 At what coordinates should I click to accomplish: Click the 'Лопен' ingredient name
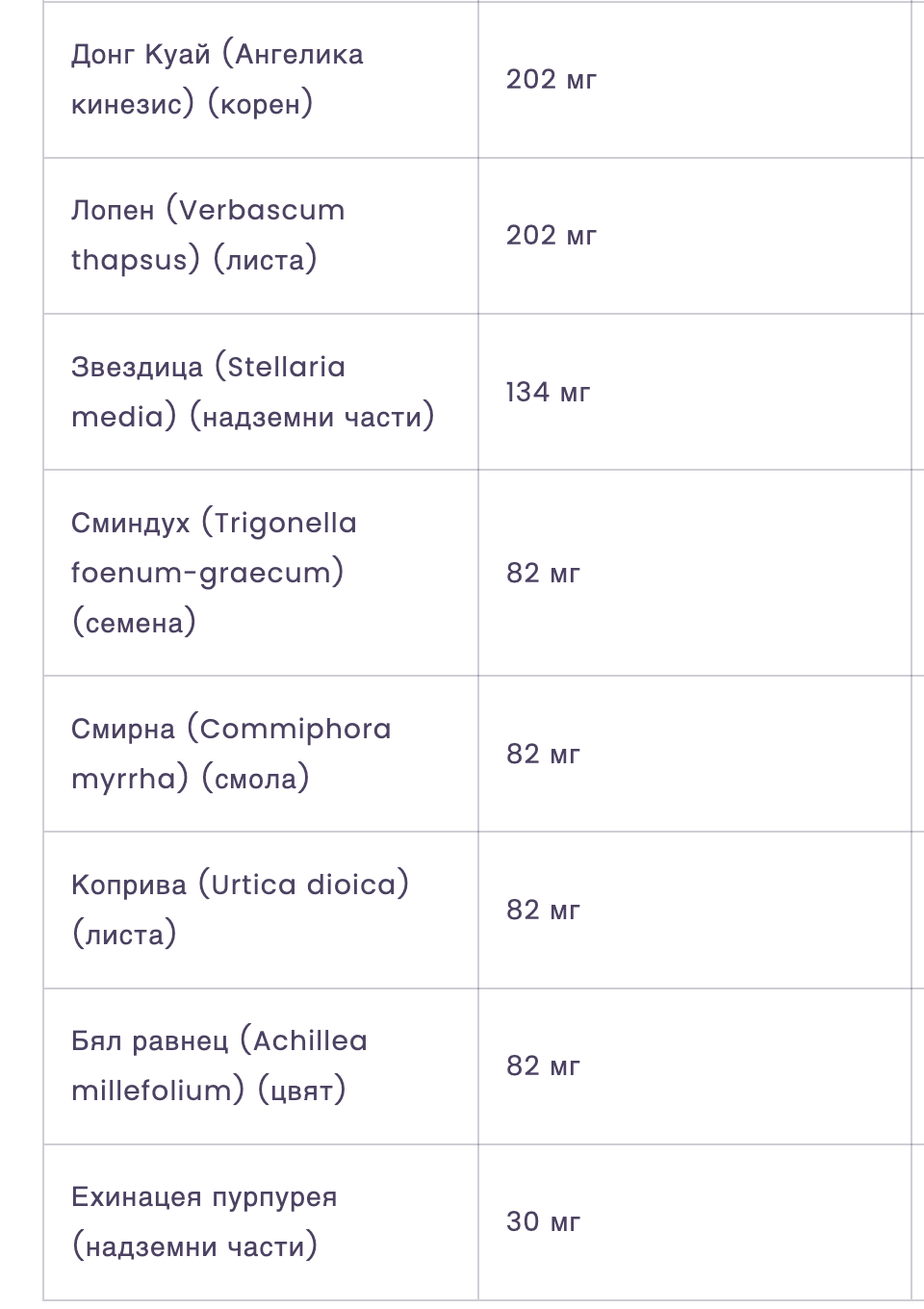click(x=113, y=211)
